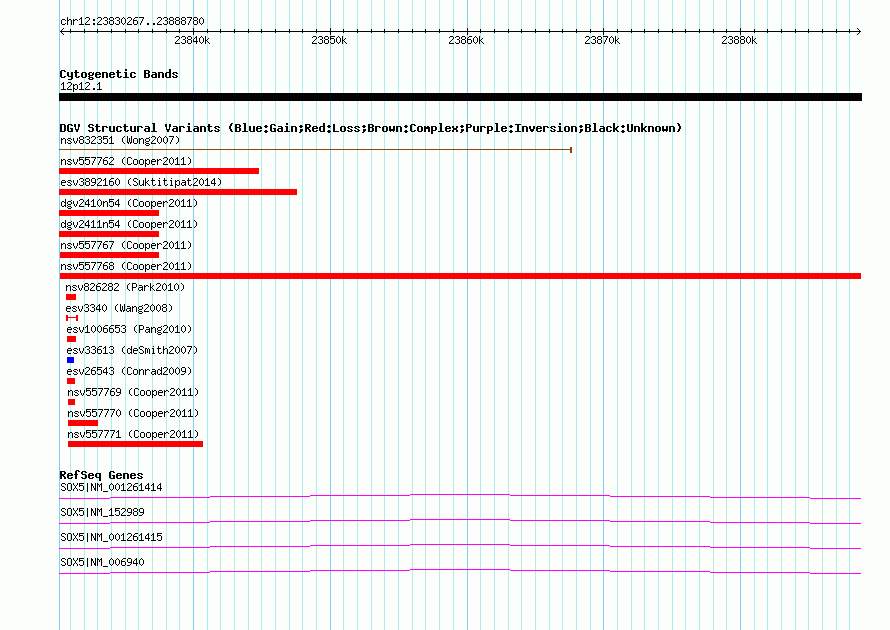
Task: Click the 23880k ruler tick label
Action: tap(739, 40)
